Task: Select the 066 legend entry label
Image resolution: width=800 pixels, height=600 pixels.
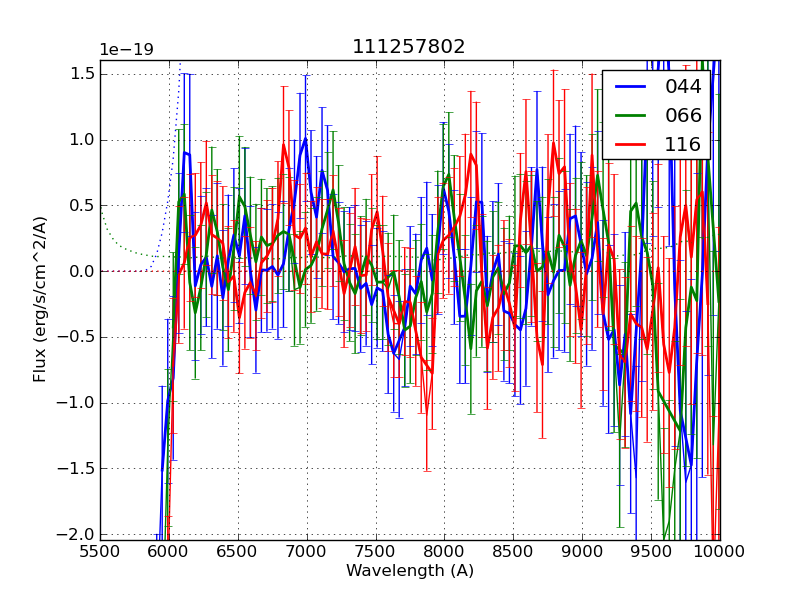Action: [x=683, y=115]
